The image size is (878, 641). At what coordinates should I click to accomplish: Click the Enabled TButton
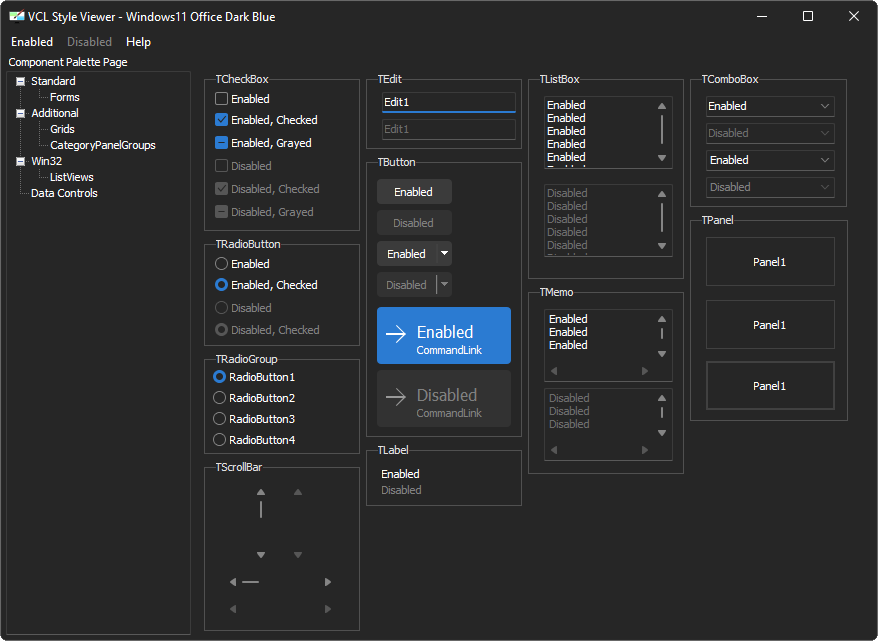click(414, 192)
